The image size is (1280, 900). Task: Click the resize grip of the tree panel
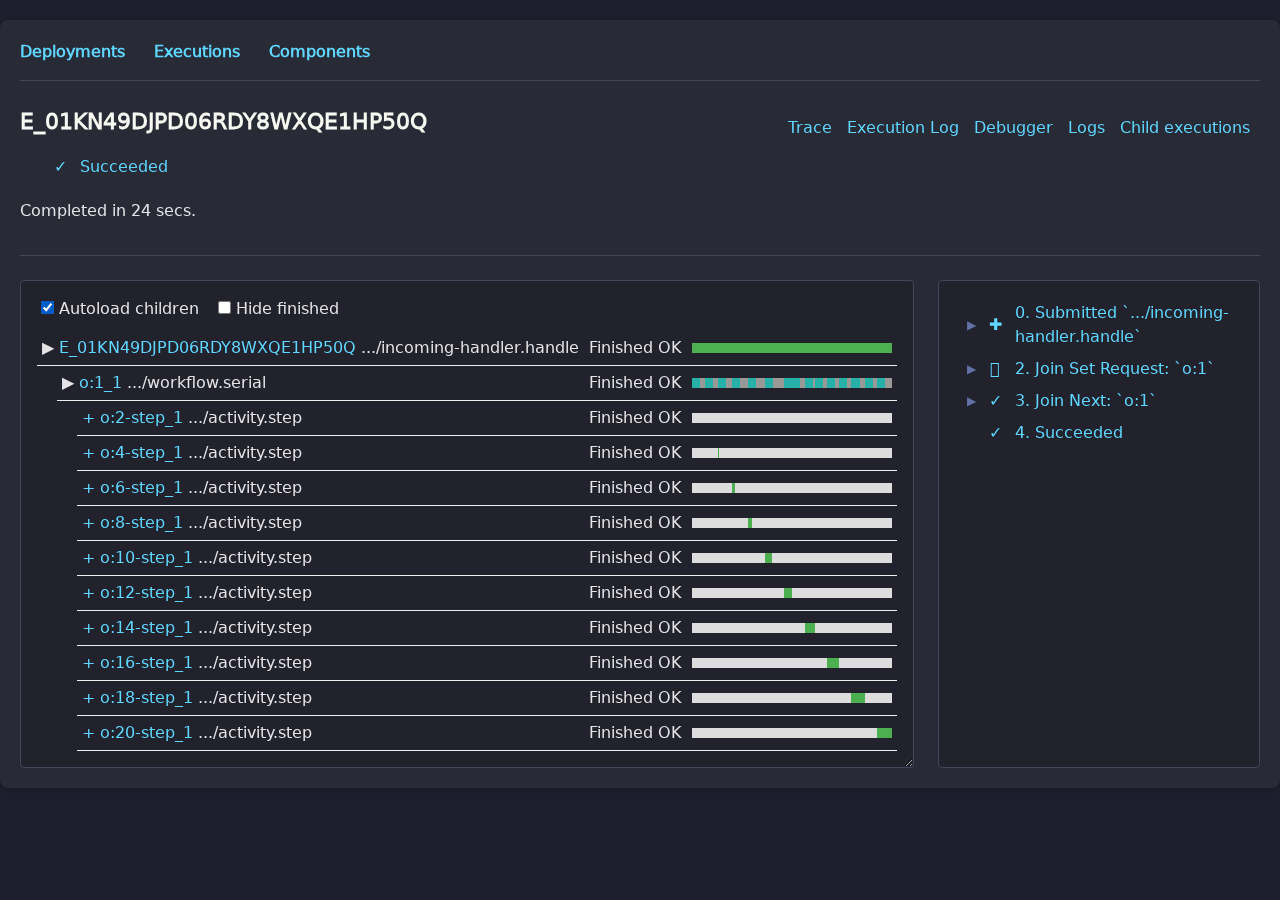pos(908,762)
